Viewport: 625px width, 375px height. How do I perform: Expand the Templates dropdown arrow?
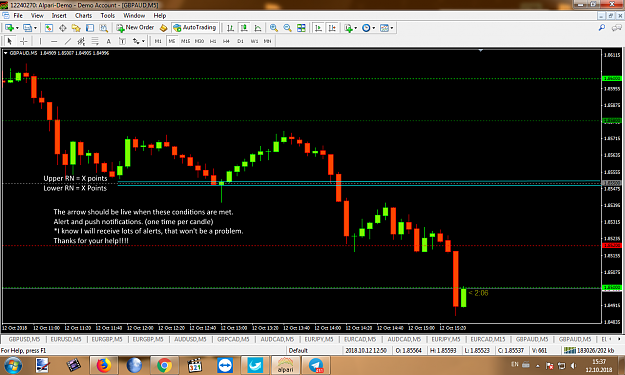[392, 28]
